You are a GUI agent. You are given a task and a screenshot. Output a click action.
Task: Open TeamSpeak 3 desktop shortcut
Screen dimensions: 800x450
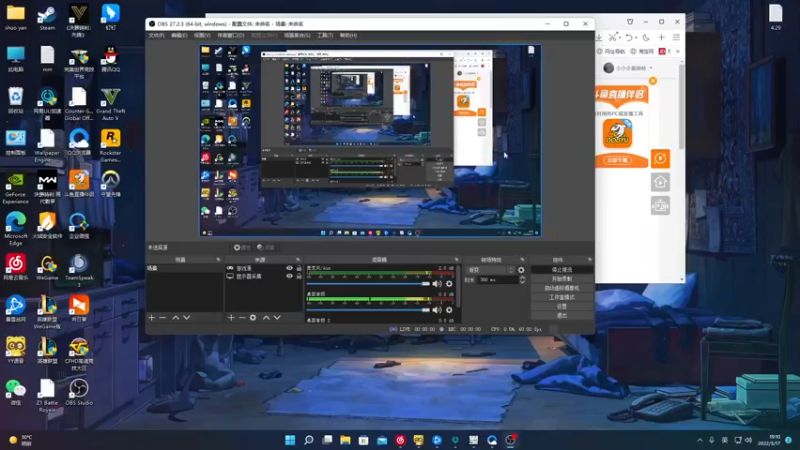79,269
